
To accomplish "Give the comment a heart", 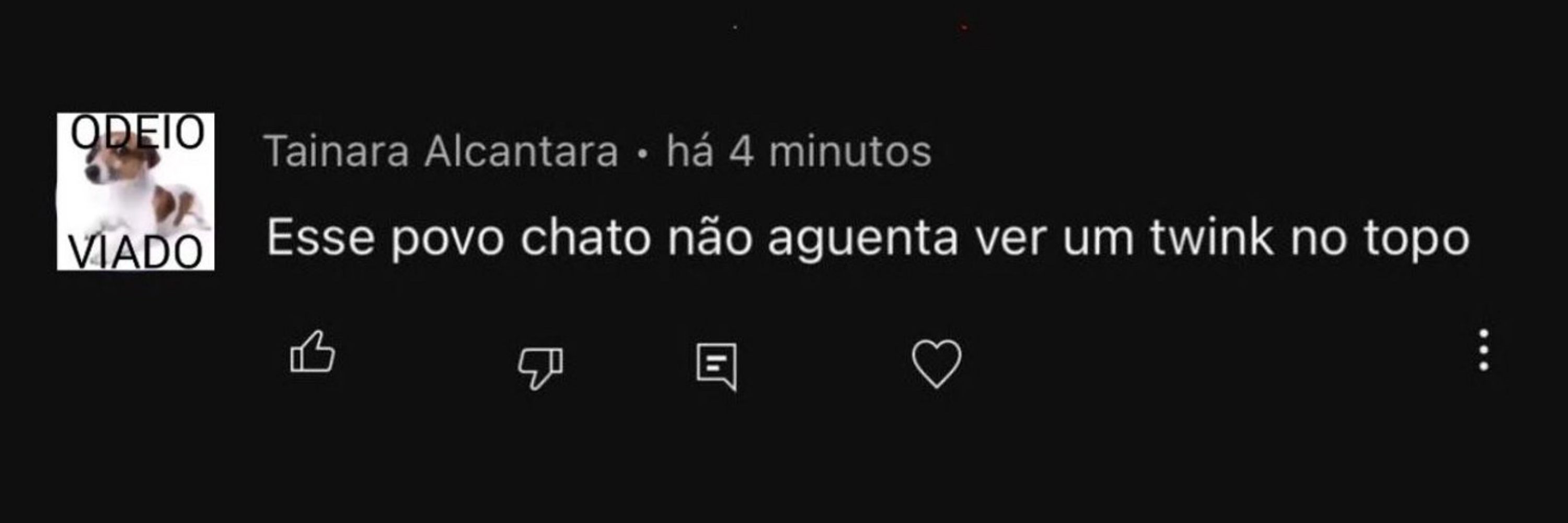I will (x=936, y=363).
